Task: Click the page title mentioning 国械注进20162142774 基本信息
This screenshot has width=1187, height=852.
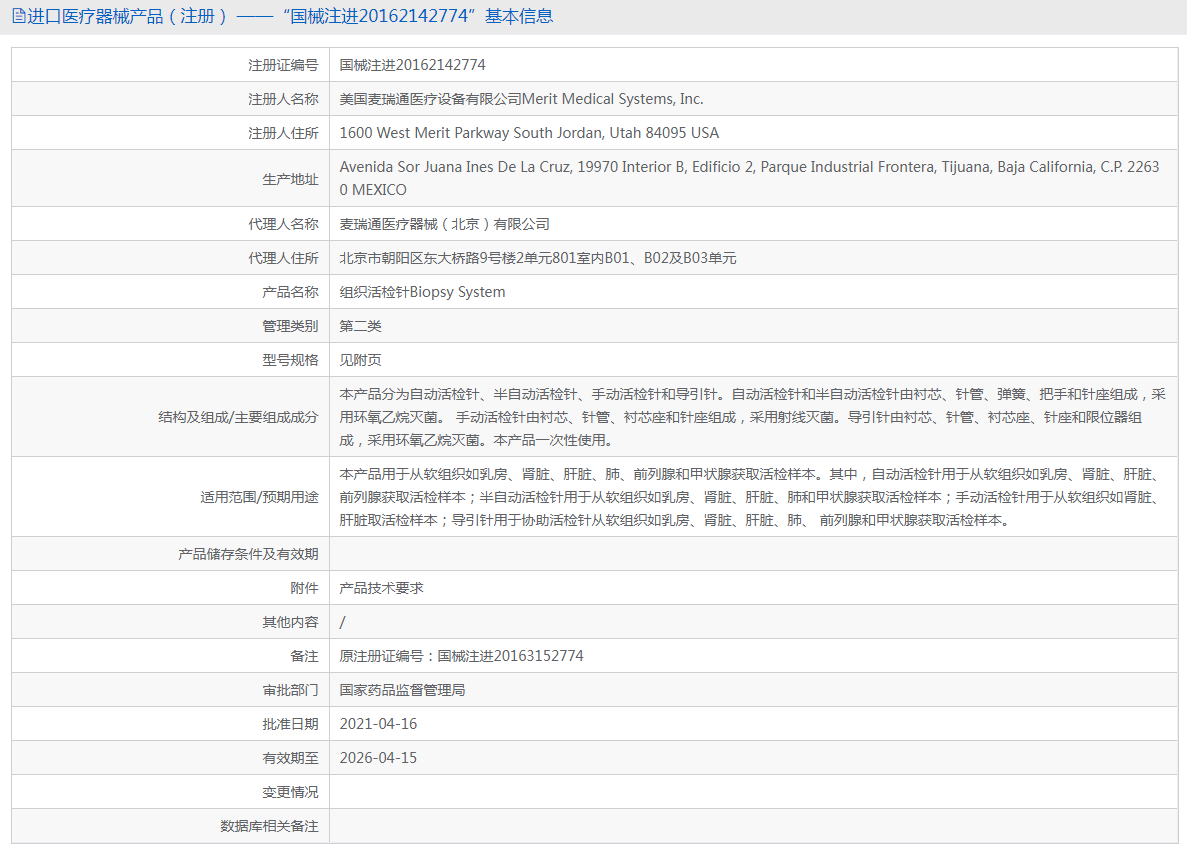Action: coord(290,16)
